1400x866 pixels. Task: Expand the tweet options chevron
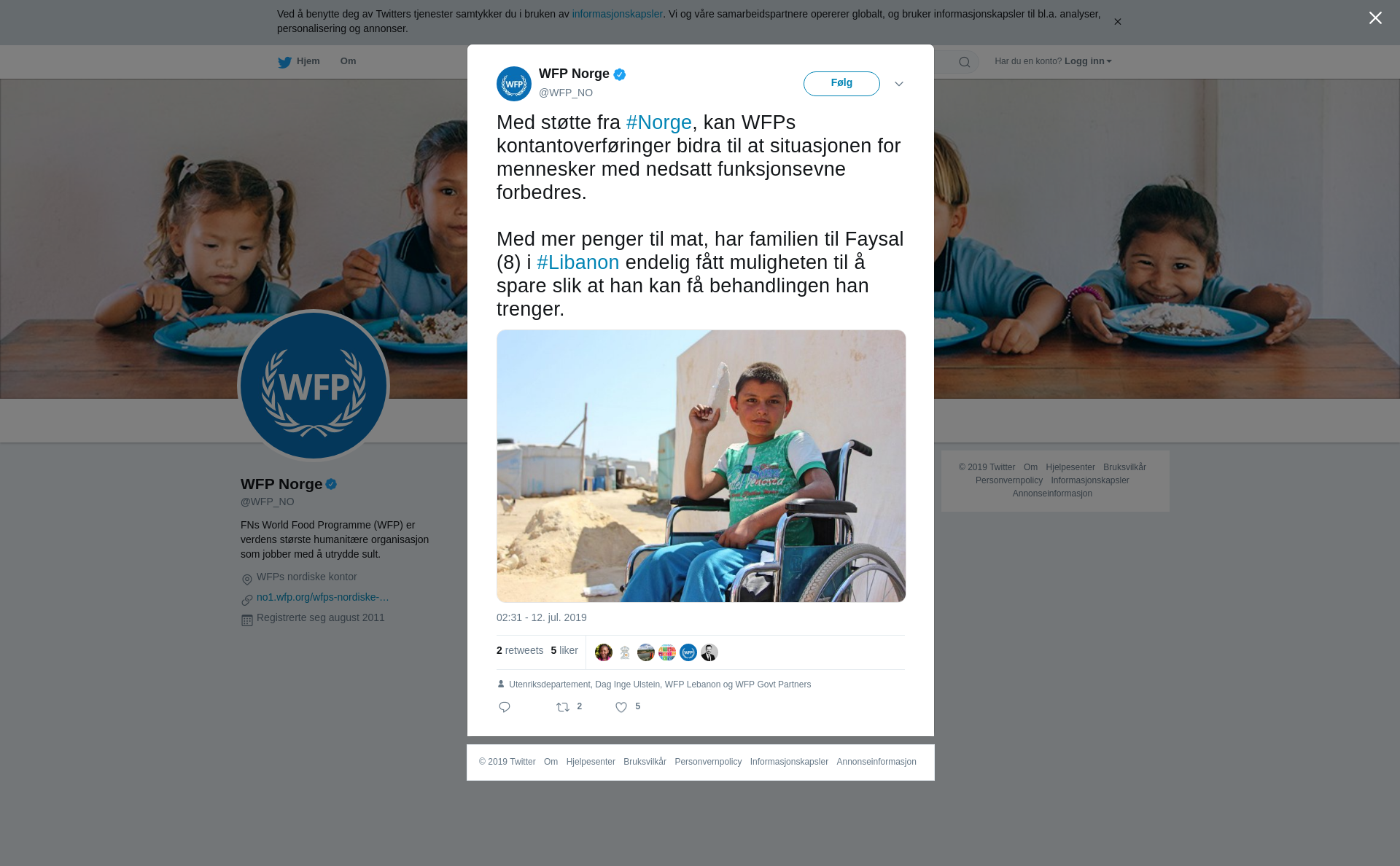[x=899, y=84]
